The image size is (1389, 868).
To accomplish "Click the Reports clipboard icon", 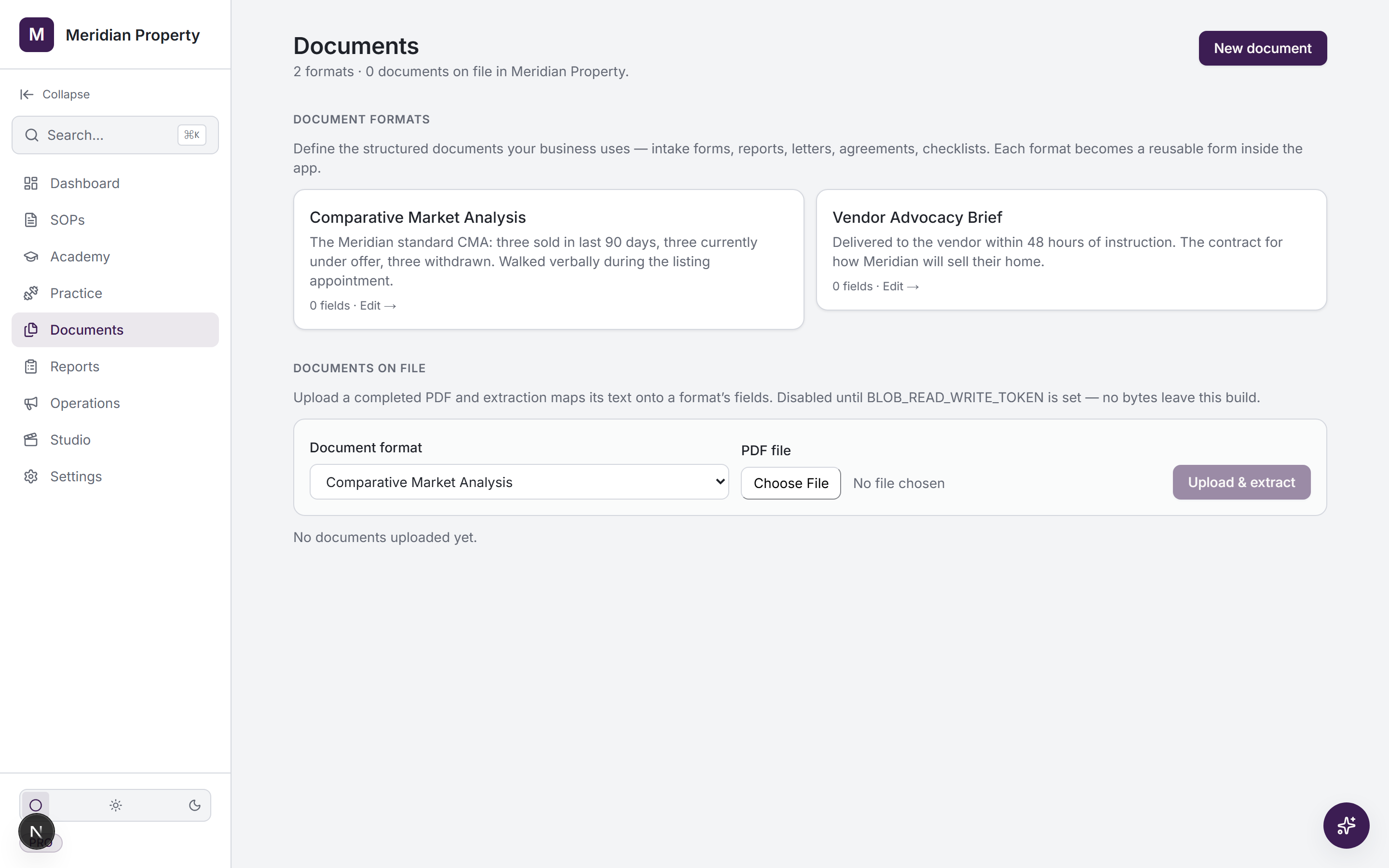I will tap(31, 367).
